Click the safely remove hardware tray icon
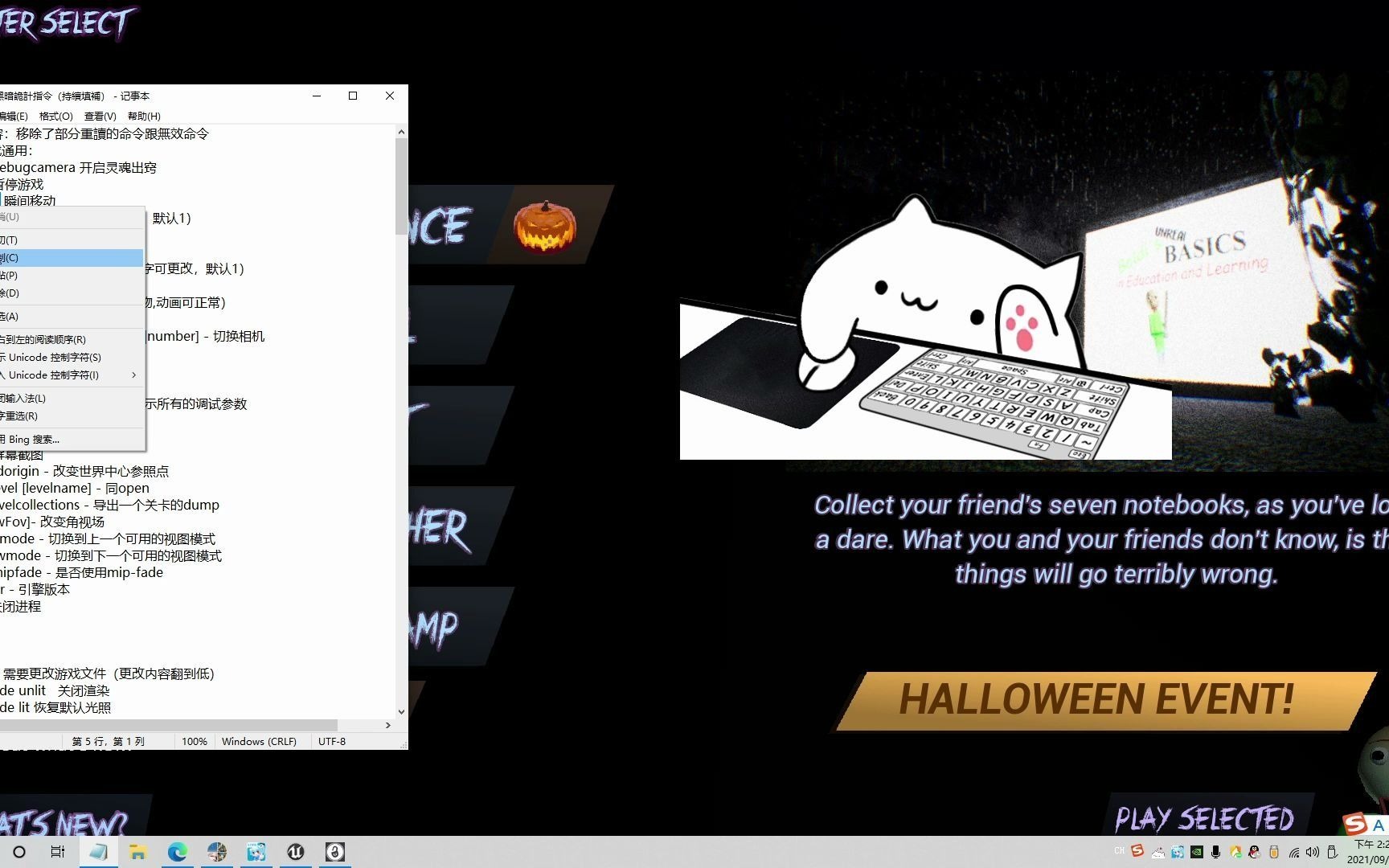The height and width of the screenshot is (868, 1389). coord(1332,852)
